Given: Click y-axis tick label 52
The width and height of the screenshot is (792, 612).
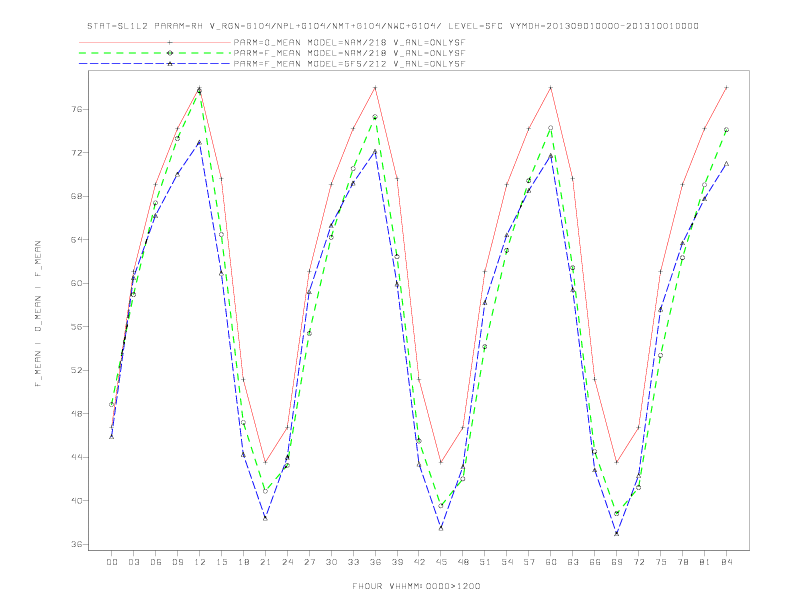Looking at the screenshot, I should pyautogui.click(x=76, y=370).
